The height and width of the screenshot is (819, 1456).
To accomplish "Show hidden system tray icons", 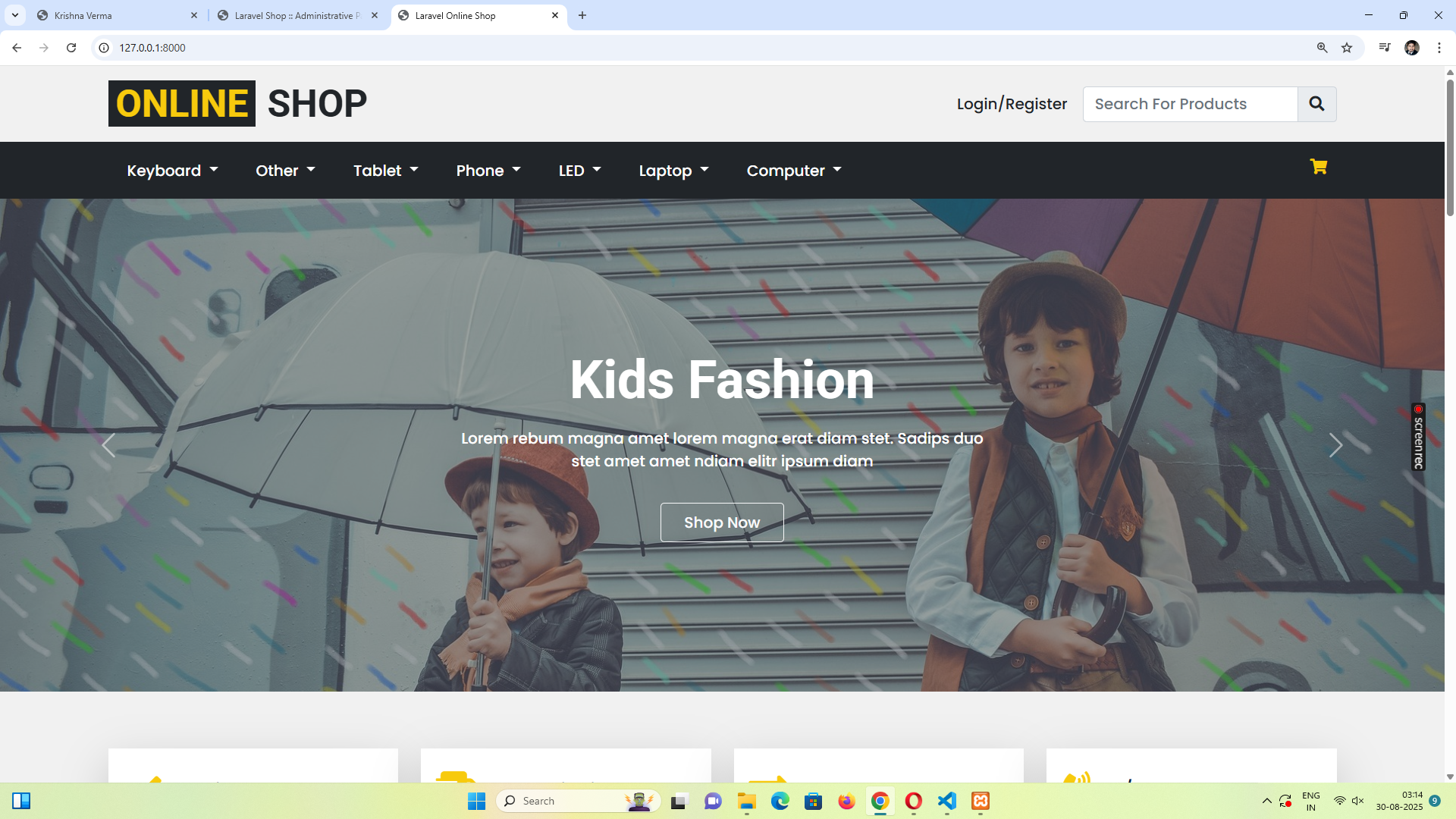I will (x=1266, y=801).
